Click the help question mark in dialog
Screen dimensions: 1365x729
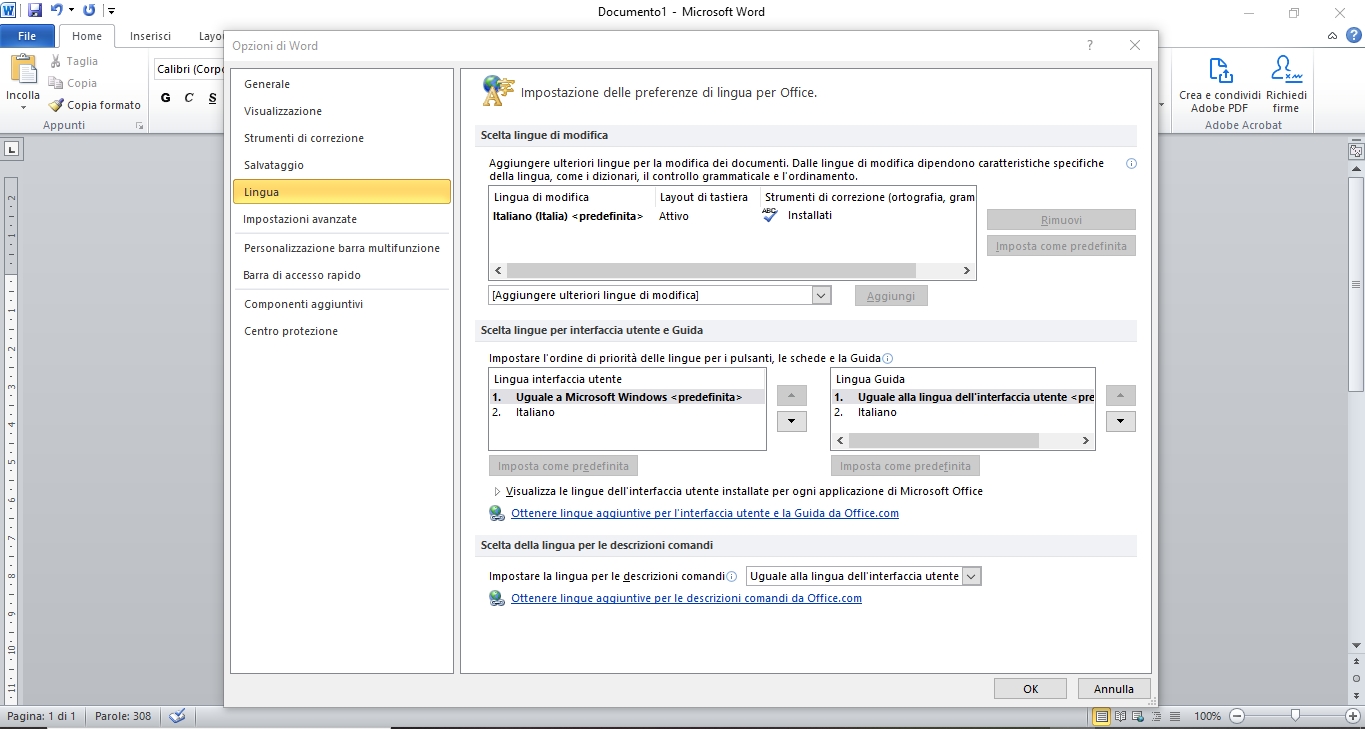click(1090, 45)
